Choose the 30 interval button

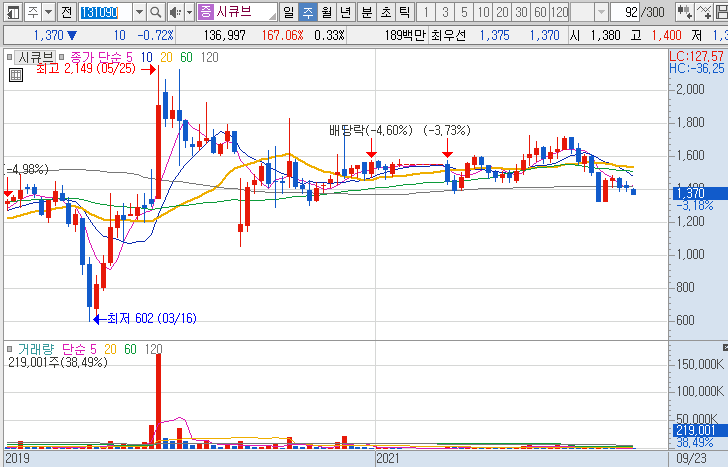521,12
